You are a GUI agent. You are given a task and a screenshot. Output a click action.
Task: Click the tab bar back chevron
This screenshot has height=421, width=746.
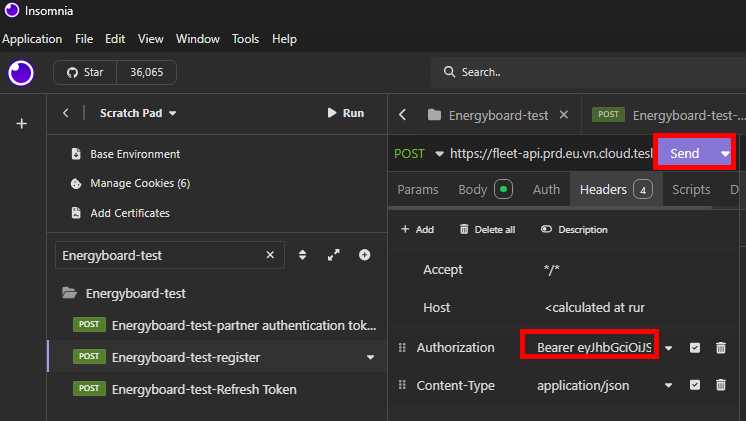coord(402,115)
